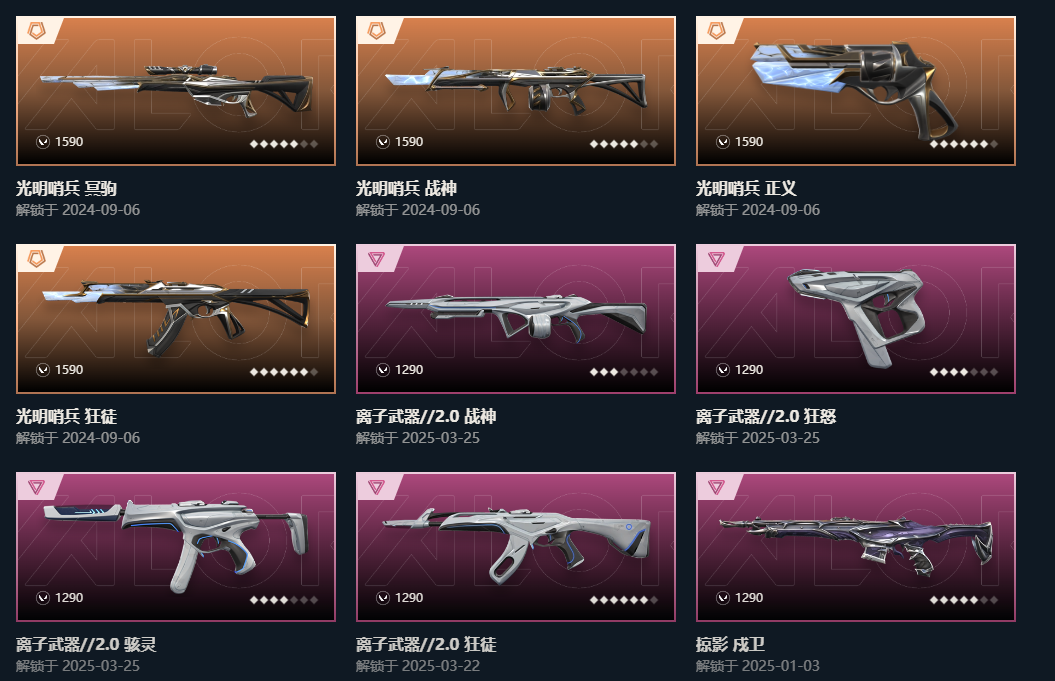Screen dimensions: 1055x681
Task: Click the 掠影 戍卫 skin name
Action: pyautogui.click(x=730, y=645)
